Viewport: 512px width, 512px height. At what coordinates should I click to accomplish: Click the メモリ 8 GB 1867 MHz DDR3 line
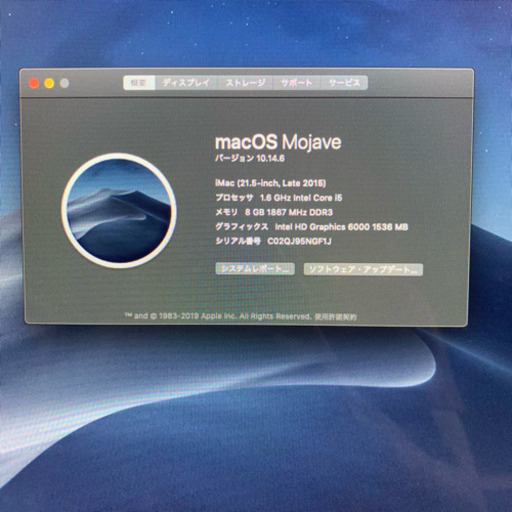coord(274,212)
